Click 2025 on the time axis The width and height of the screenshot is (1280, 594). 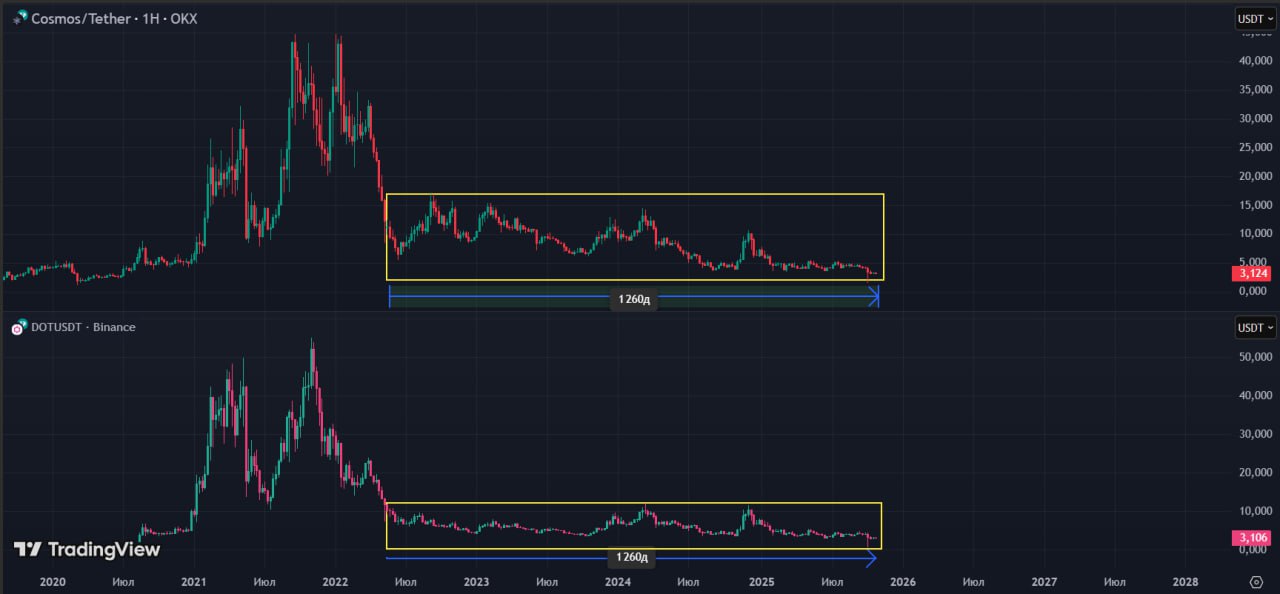click(x=761, y=582)
